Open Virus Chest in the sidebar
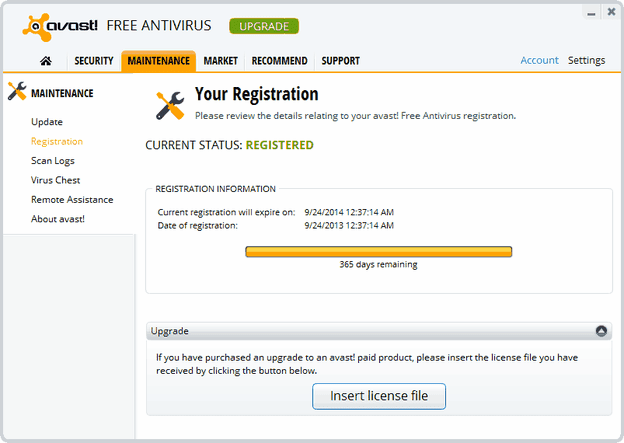 (55, 180)
